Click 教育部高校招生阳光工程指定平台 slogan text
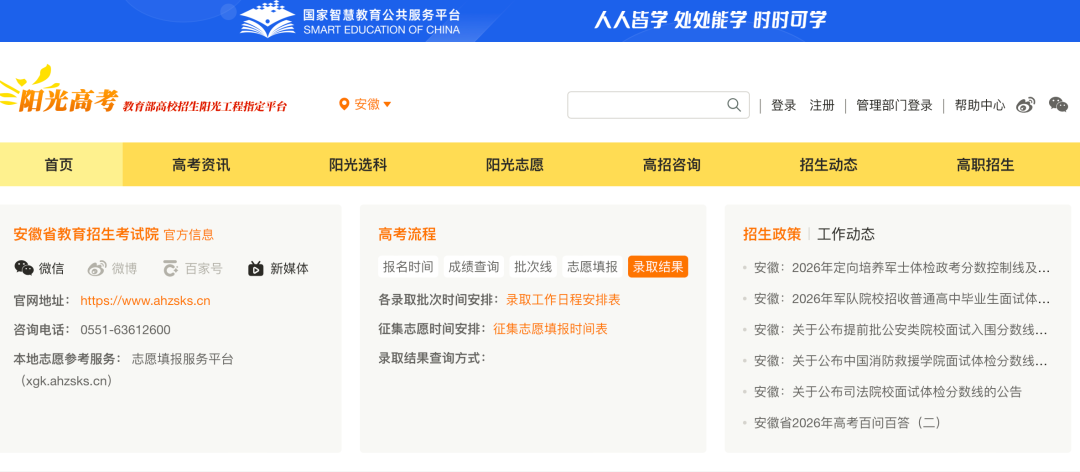The width and height of the screenshot is (1080, 472). point(205,107)
